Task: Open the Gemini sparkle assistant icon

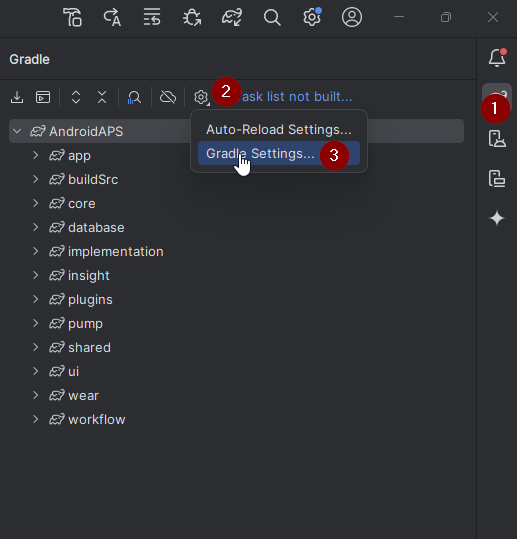Action: click(497, 219)
